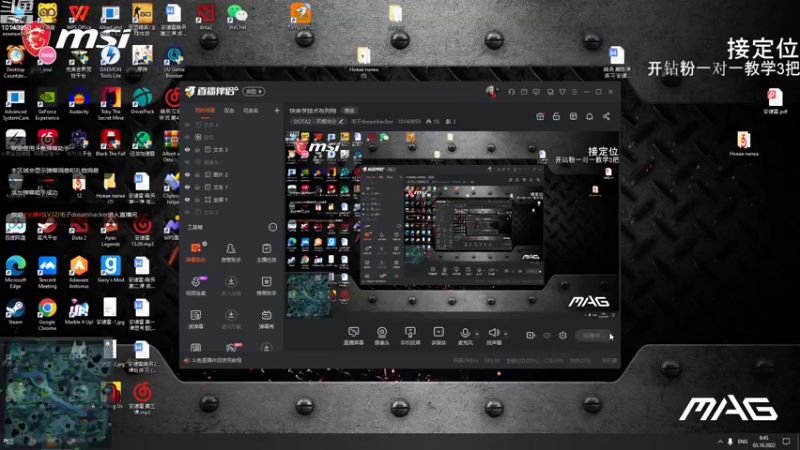Open the 视频连麦 video co-stream tool
The height and width of the screenshot is (450, 800).
(195, 286)
